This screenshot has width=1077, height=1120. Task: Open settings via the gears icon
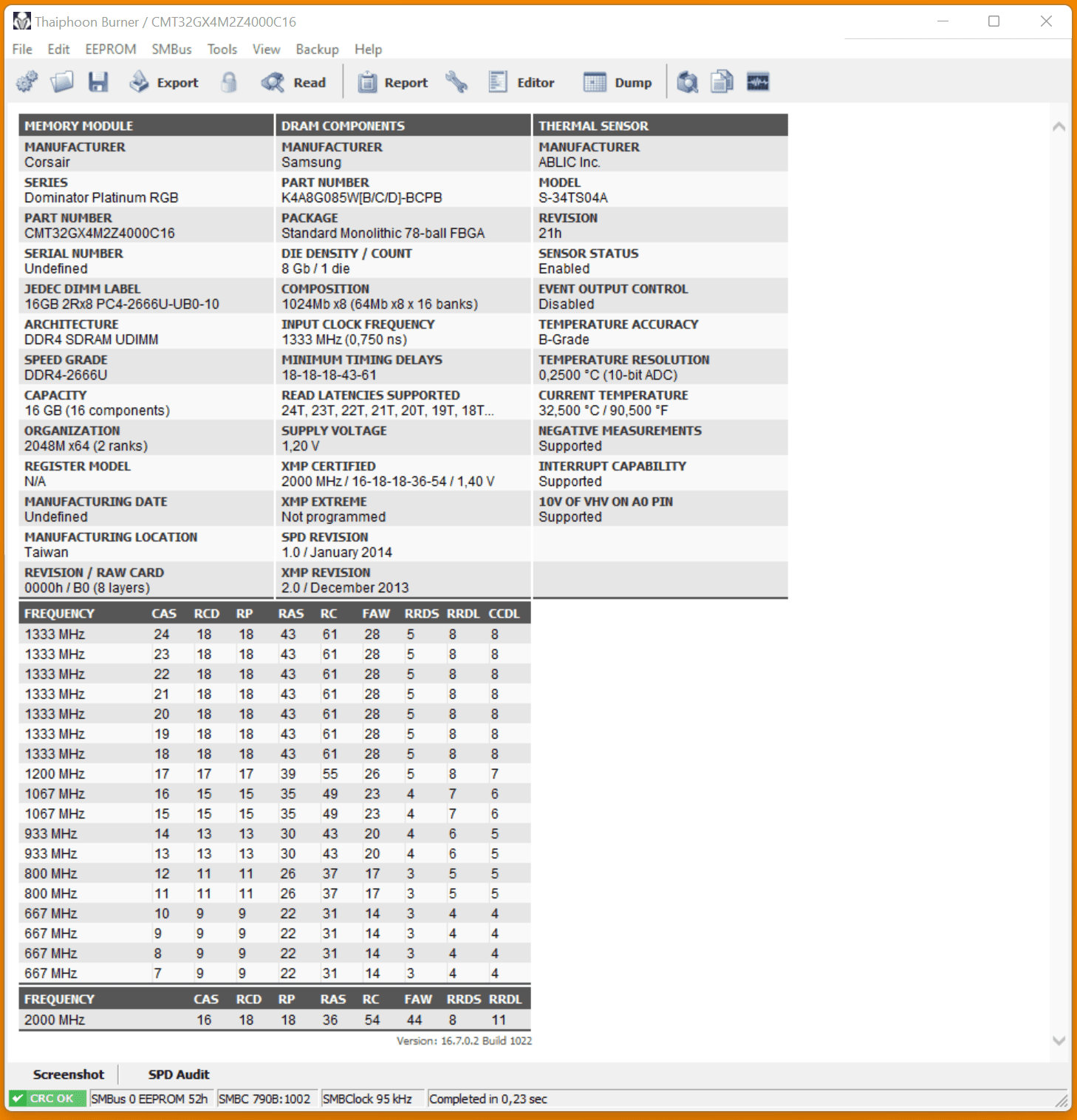[27, 82]
